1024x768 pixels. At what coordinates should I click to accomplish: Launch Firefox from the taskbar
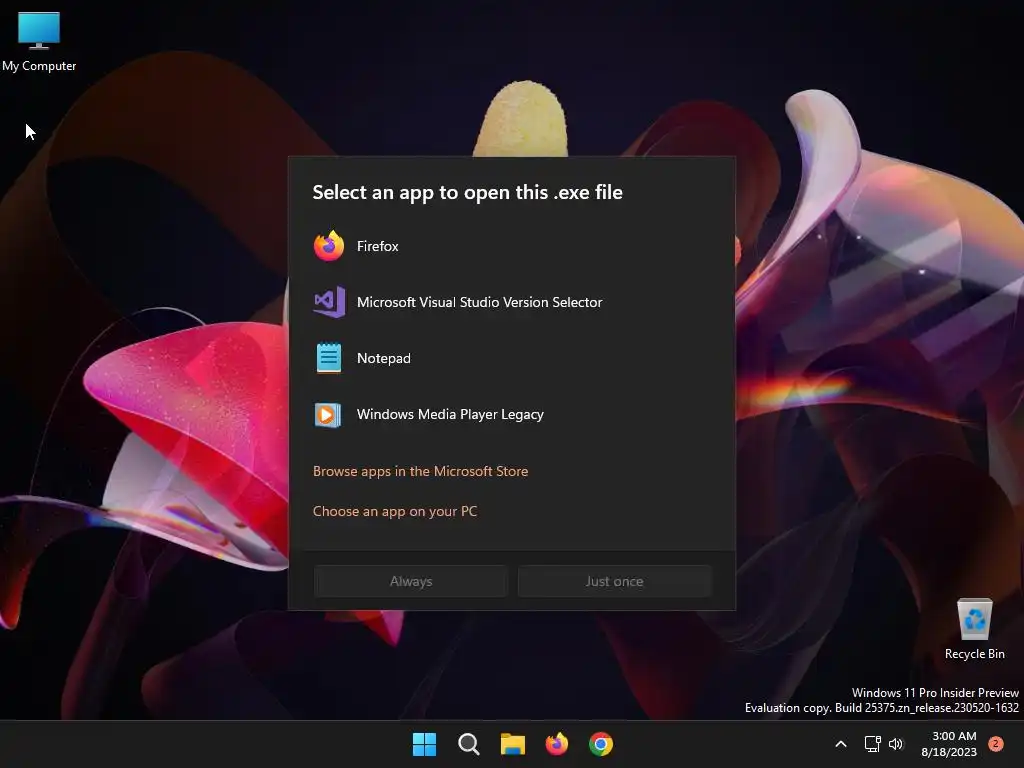(x=556, y=744)
